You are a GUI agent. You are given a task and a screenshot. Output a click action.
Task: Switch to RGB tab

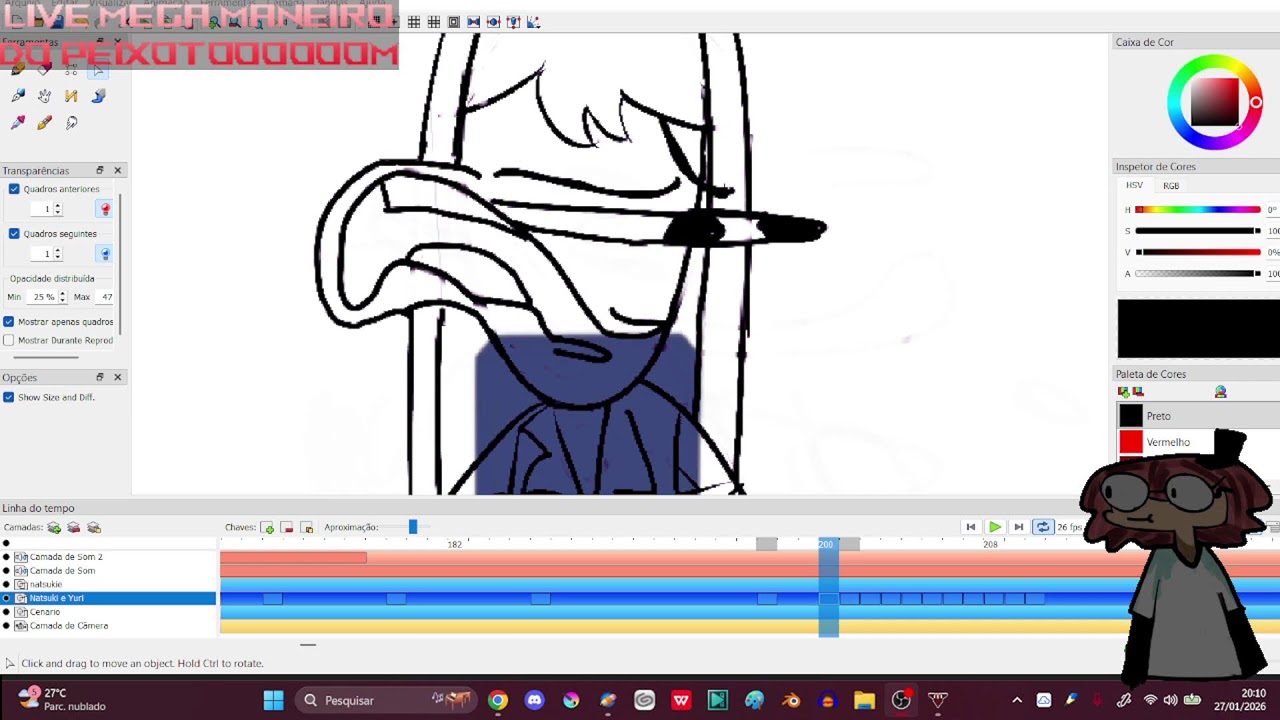click(1171, 186)
